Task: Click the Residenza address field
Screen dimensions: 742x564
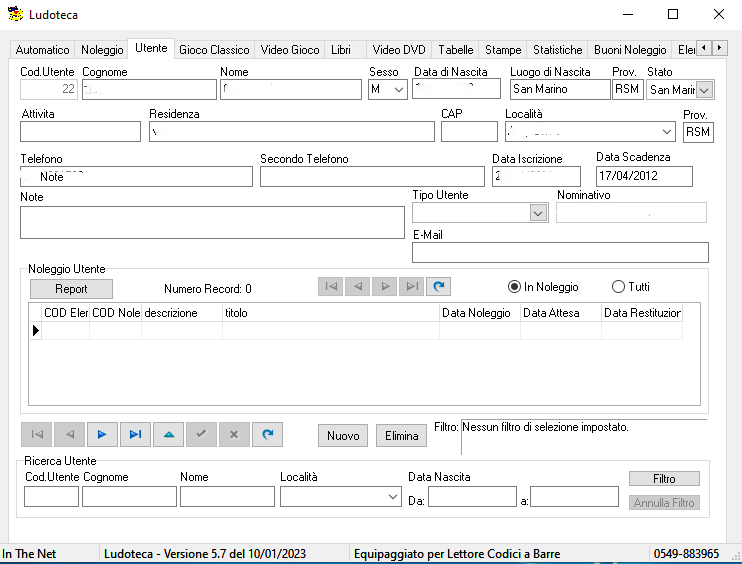Action: click(x=292, y=132)
